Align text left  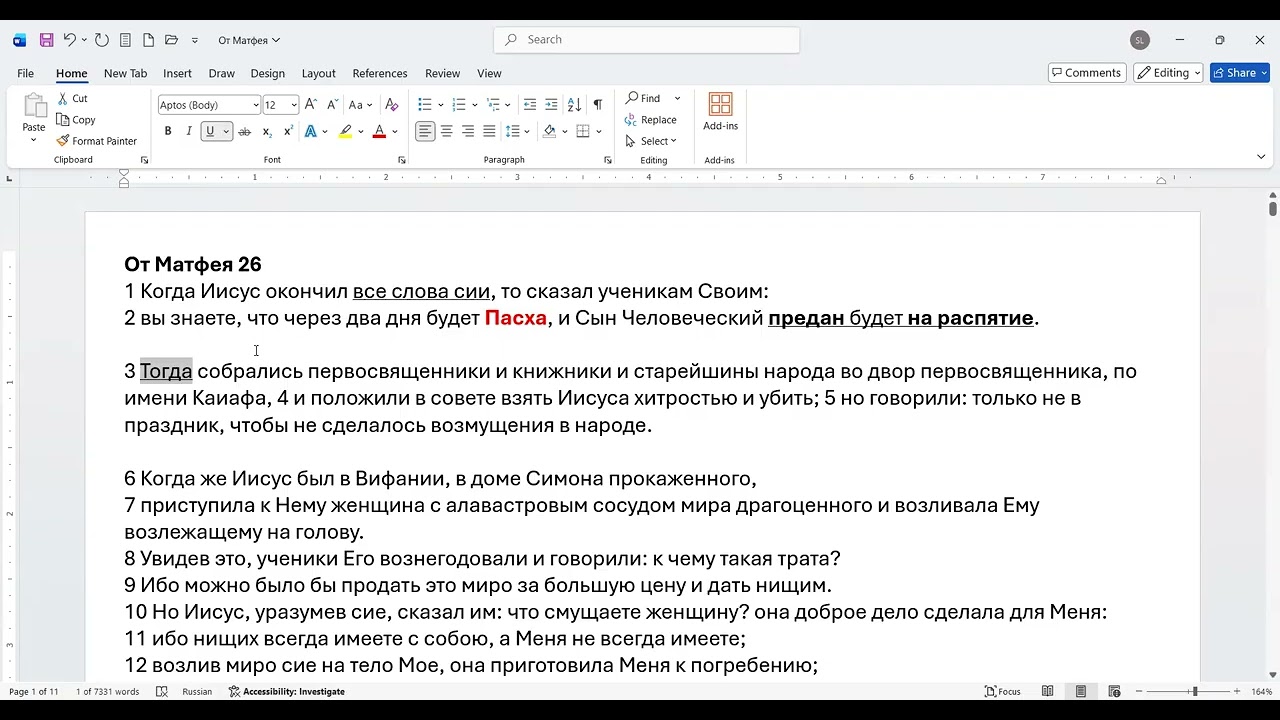(425, 131)
